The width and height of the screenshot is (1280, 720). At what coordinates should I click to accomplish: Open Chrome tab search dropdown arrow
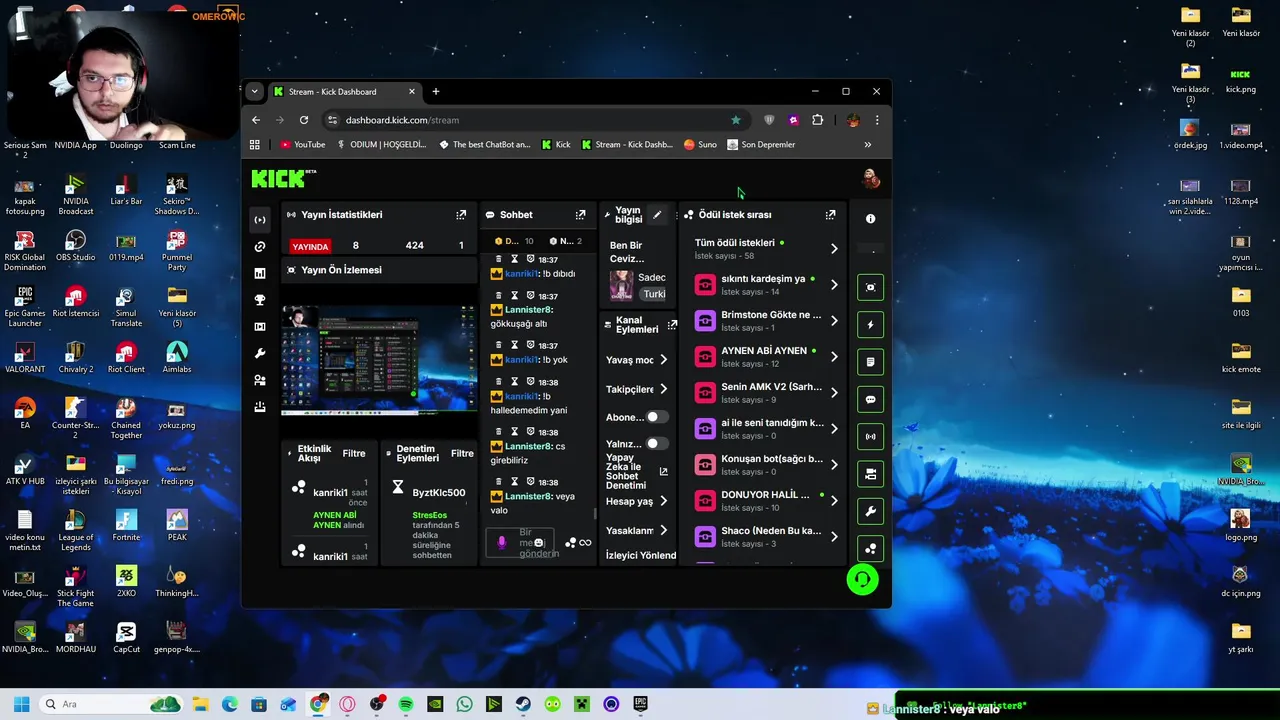pos(254,91)
